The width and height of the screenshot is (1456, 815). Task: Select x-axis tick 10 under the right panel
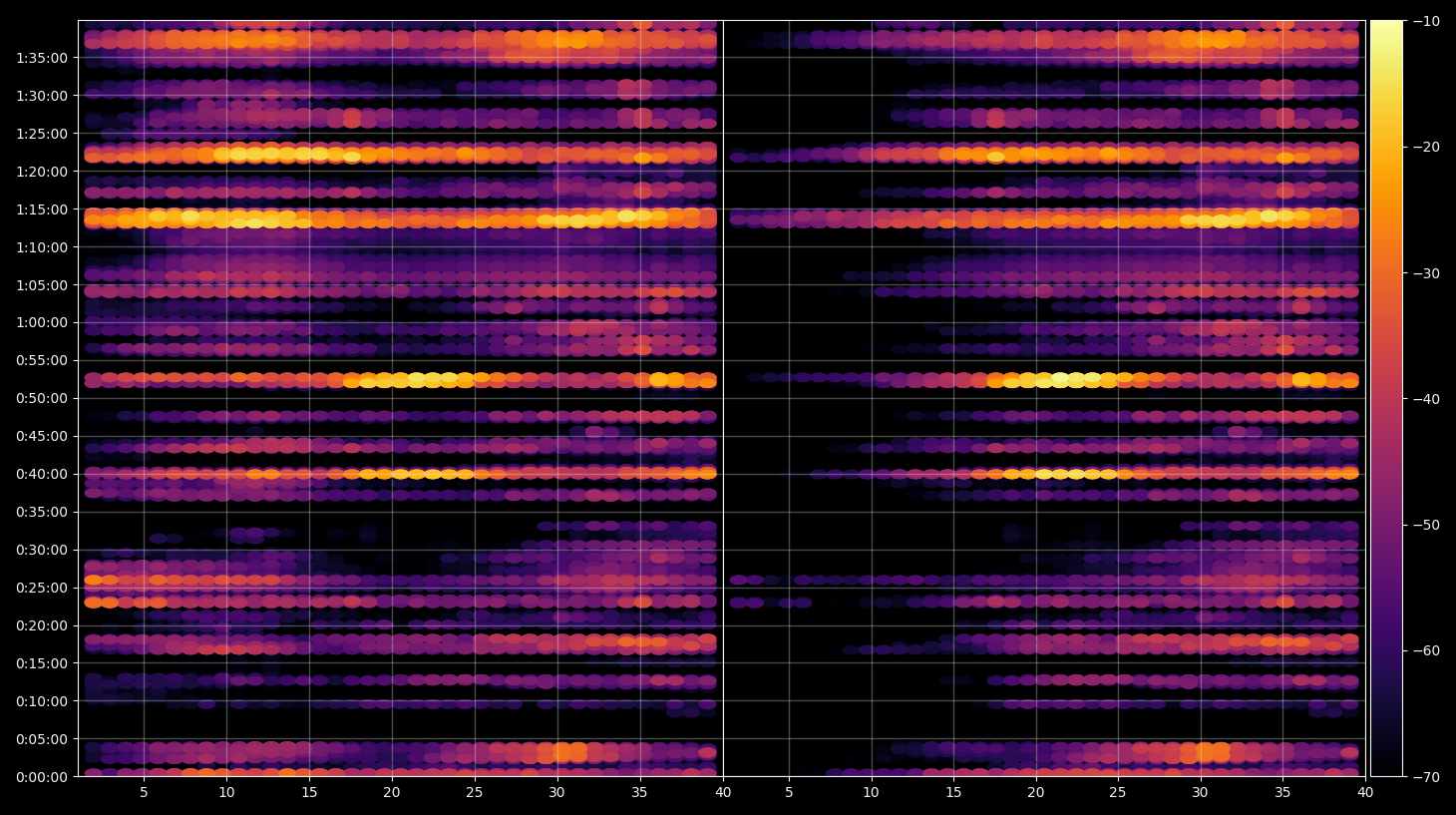click(x=871, y=793)
